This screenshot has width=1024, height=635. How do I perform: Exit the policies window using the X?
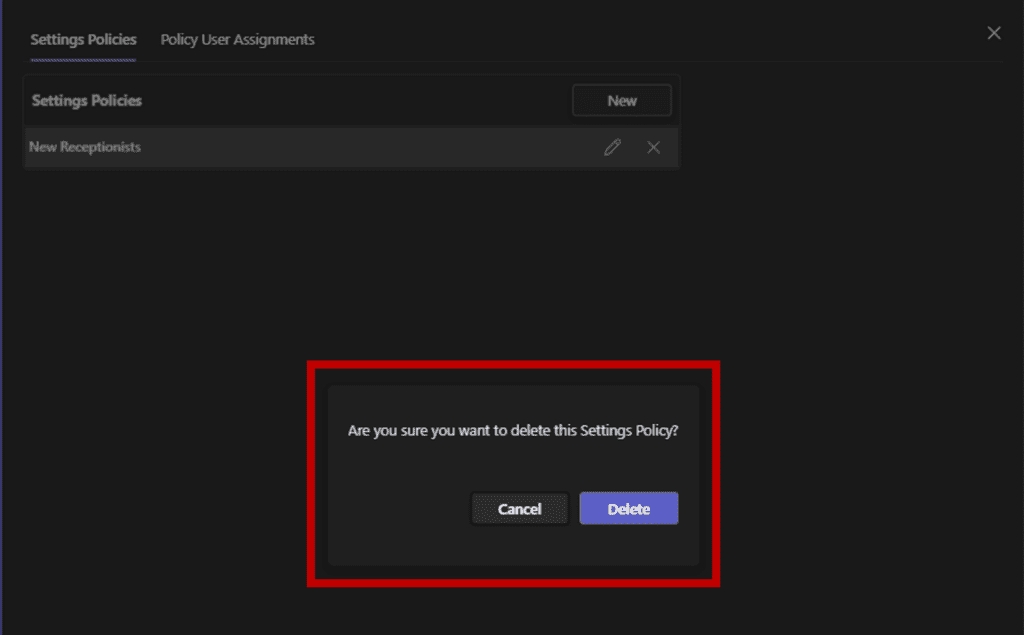[x=993, y=33]
